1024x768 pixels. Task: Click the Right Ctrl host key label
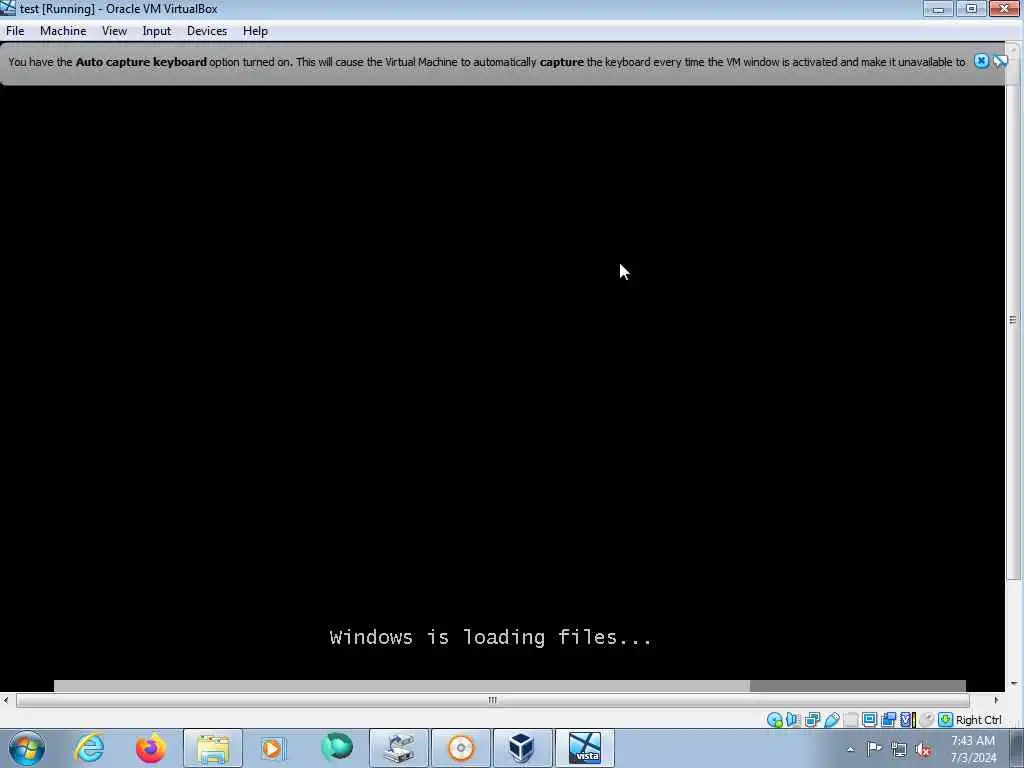click(x=978, y=720)
